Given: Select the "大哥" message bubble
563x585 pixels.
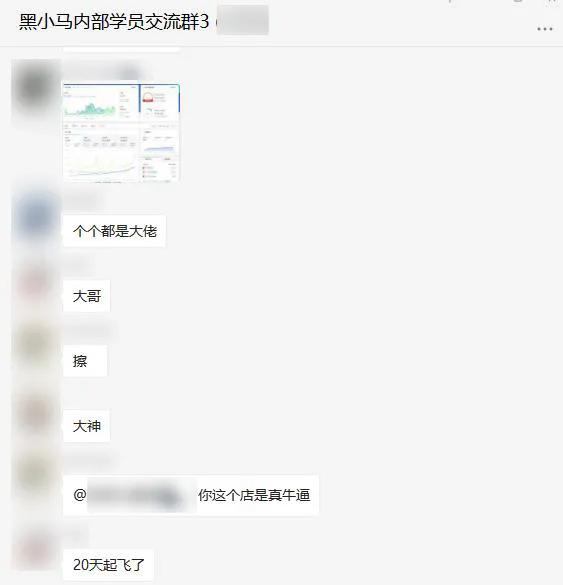Looking at the screenshot, I should pos(87,296).
